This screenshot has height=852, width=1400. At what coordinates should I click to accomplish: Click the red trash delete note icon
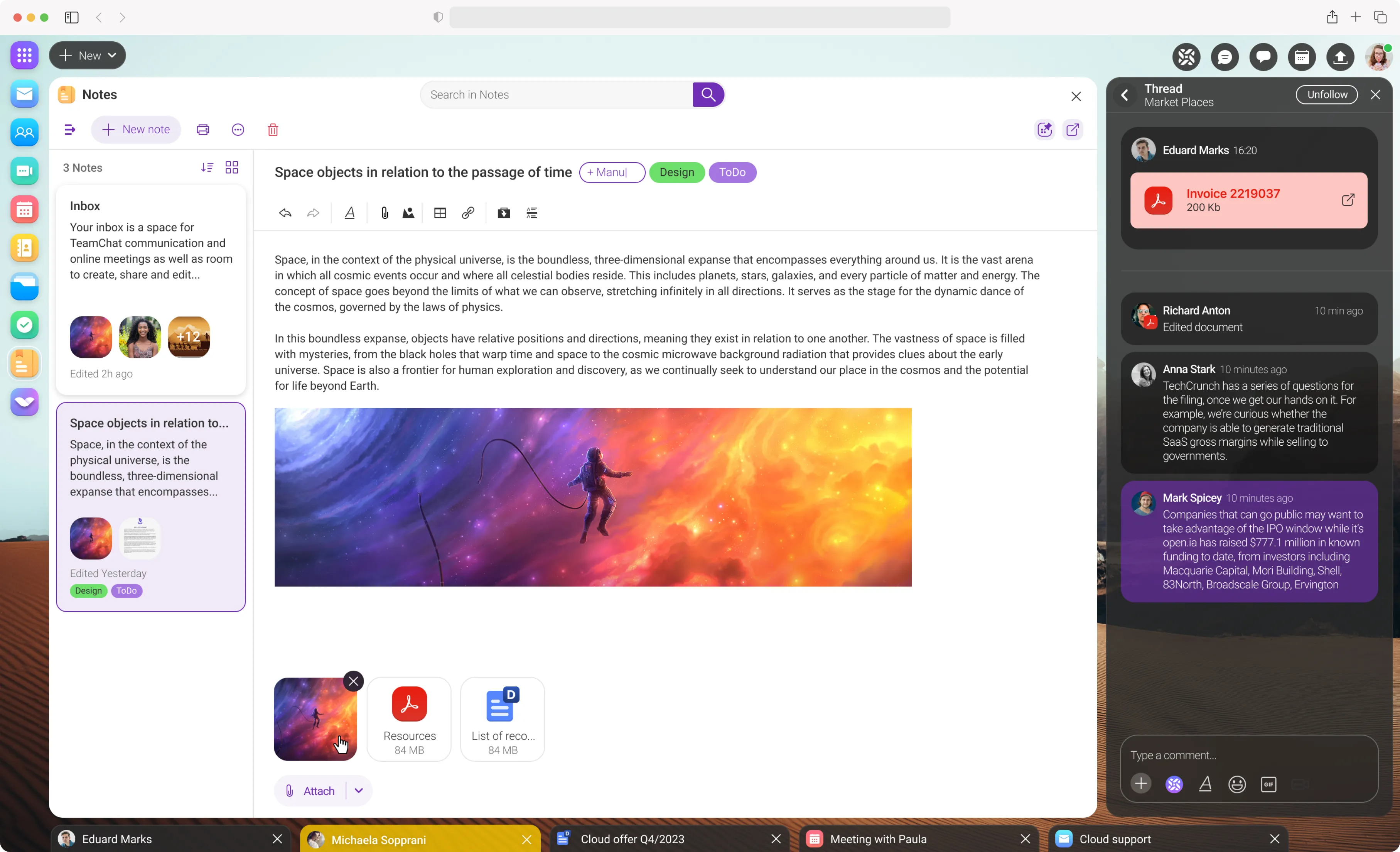tap(273, 130)
